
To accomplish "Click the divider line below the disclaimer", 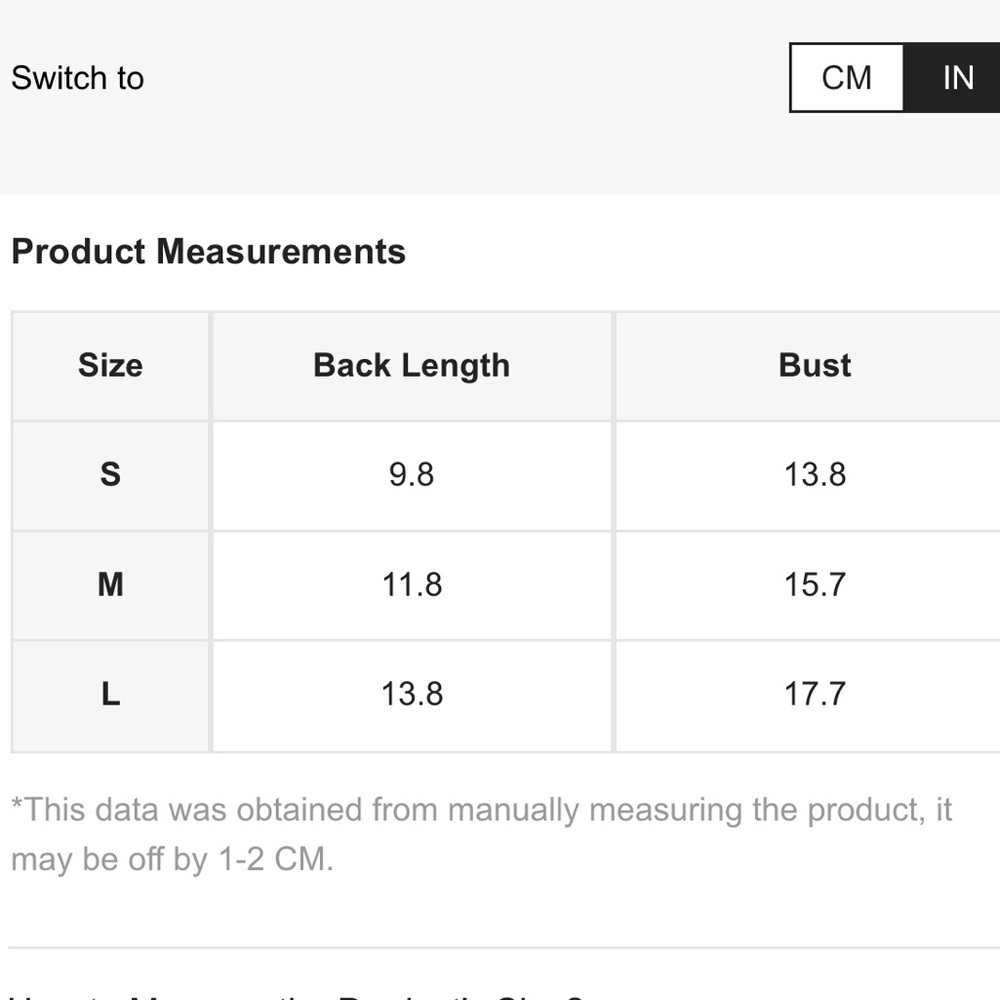I will pyautogui.click(x=504, y=948).
